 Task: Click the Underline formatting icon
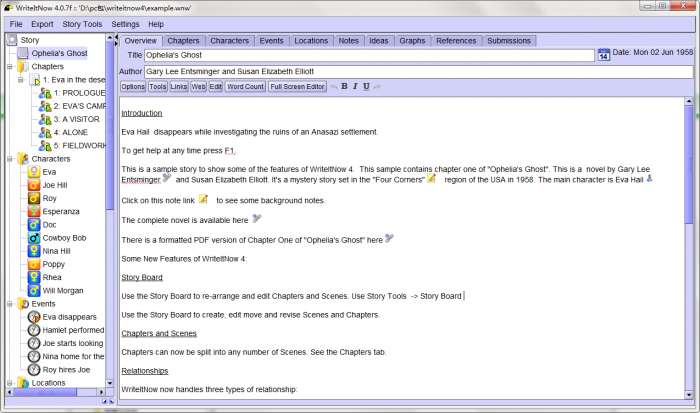[x=366, y=86]
